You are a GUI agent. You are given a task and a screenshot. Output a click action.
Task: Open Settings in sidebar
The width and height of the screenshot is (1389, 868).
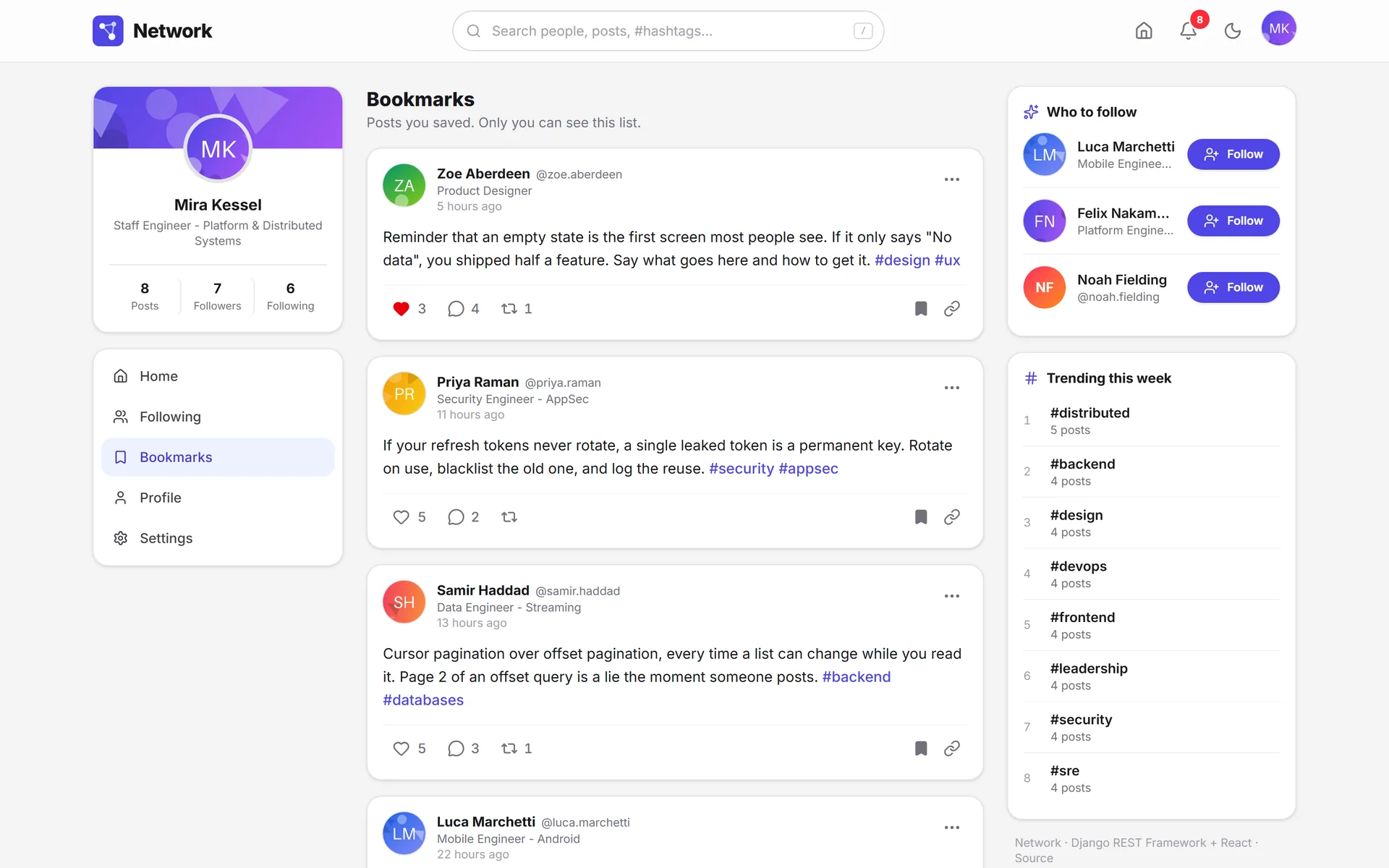pyautogui.click(x=218, y=538)
